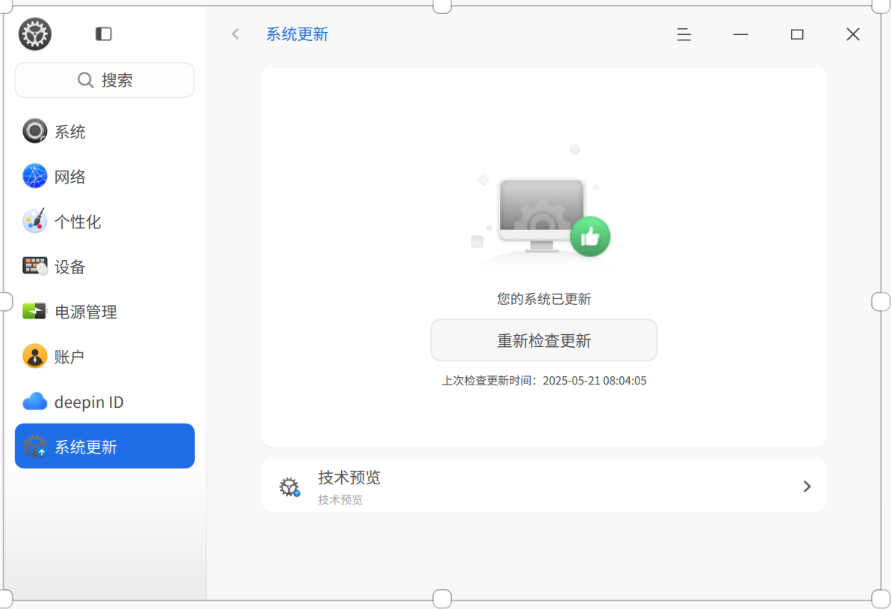The height and width of the screenshot is (609, 891).
Task: Open the 系统 settings category
Action: tap(105, 131)
